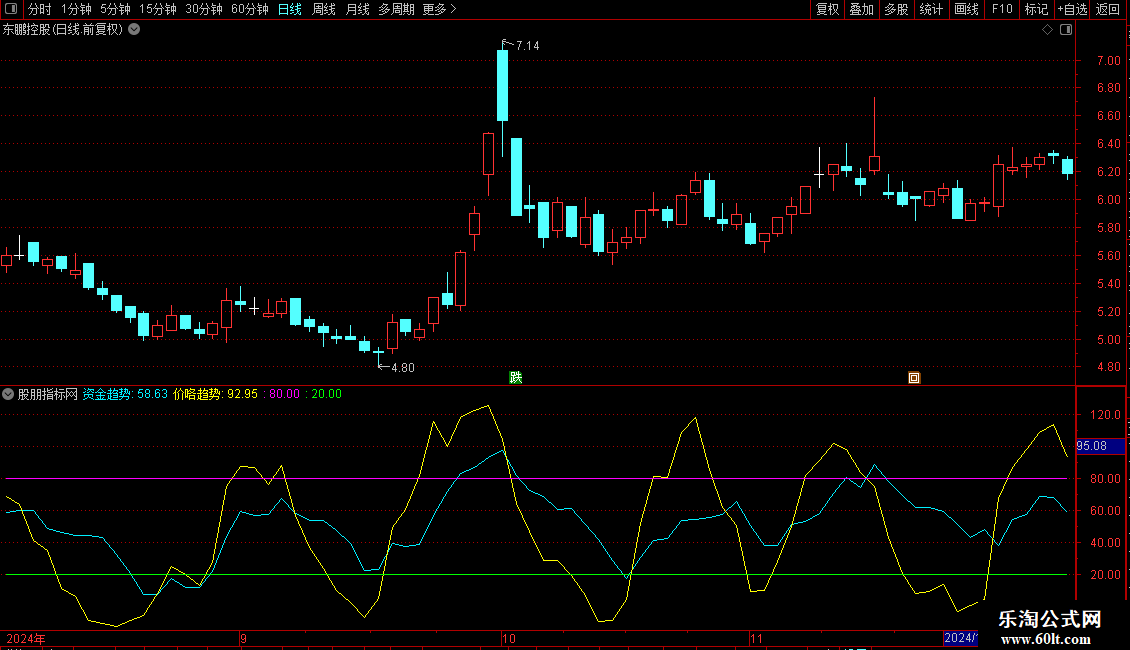Click the 标记 mark button
The image size is (1130, 650).
1036,9
